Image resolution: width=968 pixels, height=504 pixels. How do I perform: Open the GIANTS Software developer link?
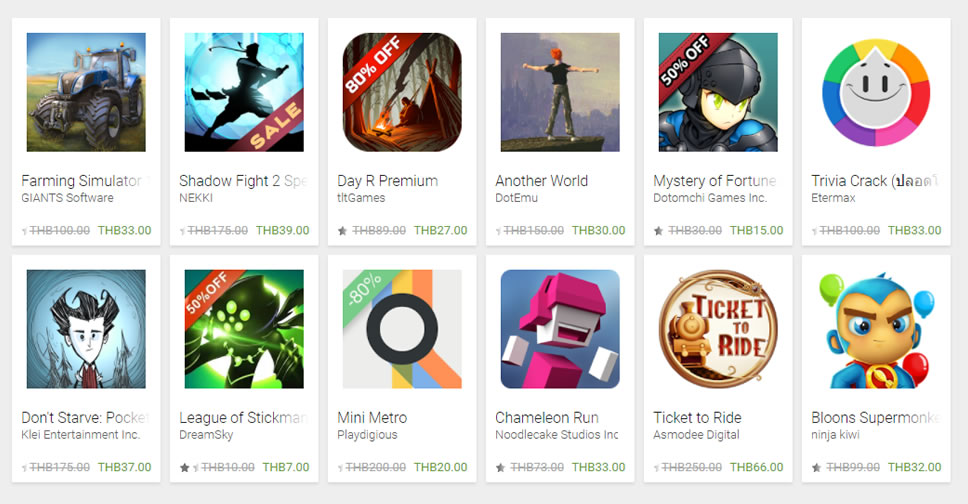pyautogui.click(x=67, y=198)
